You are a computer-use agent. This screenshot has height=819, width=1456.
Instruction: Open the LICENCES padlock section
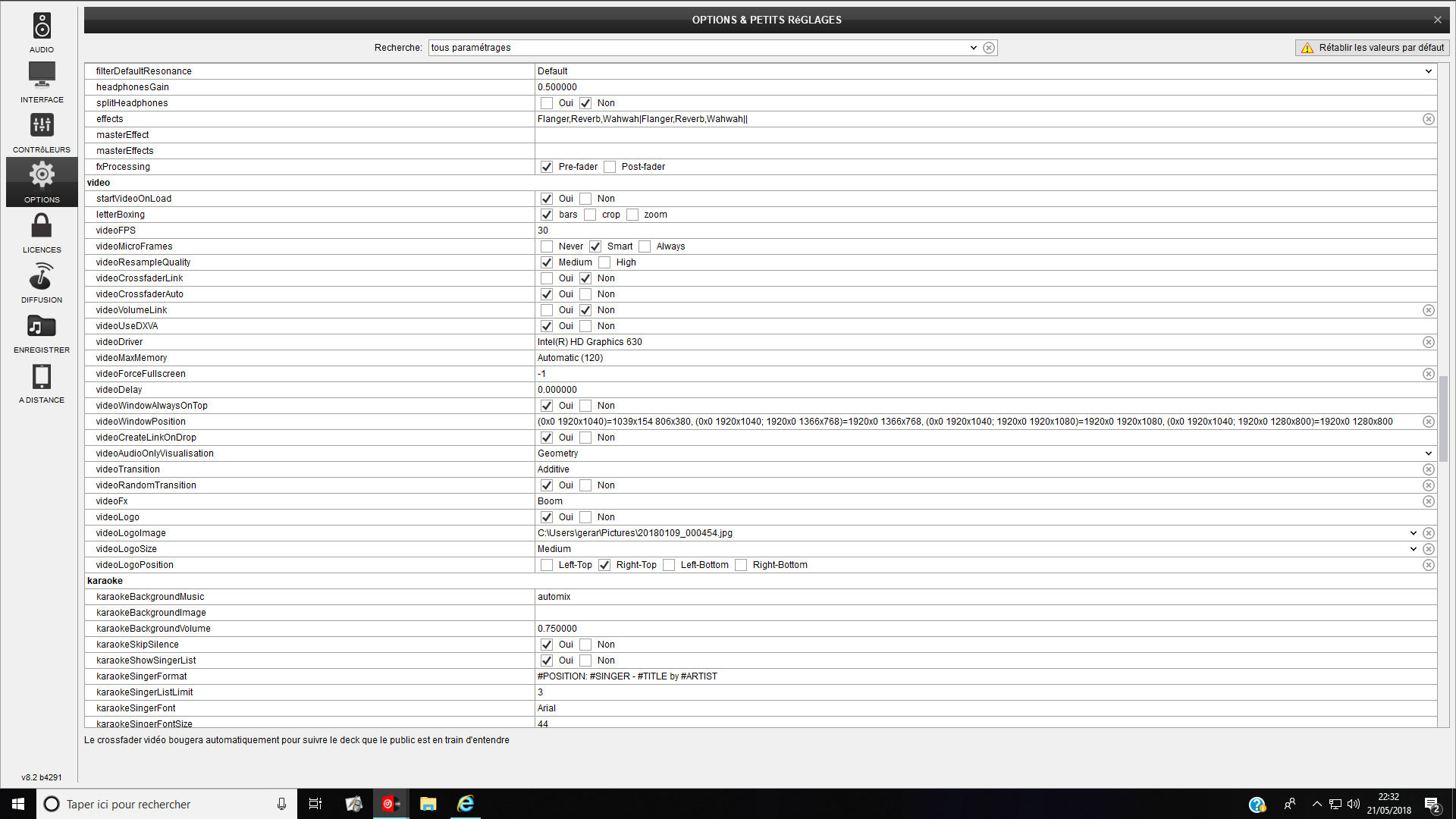coord(42,232)
